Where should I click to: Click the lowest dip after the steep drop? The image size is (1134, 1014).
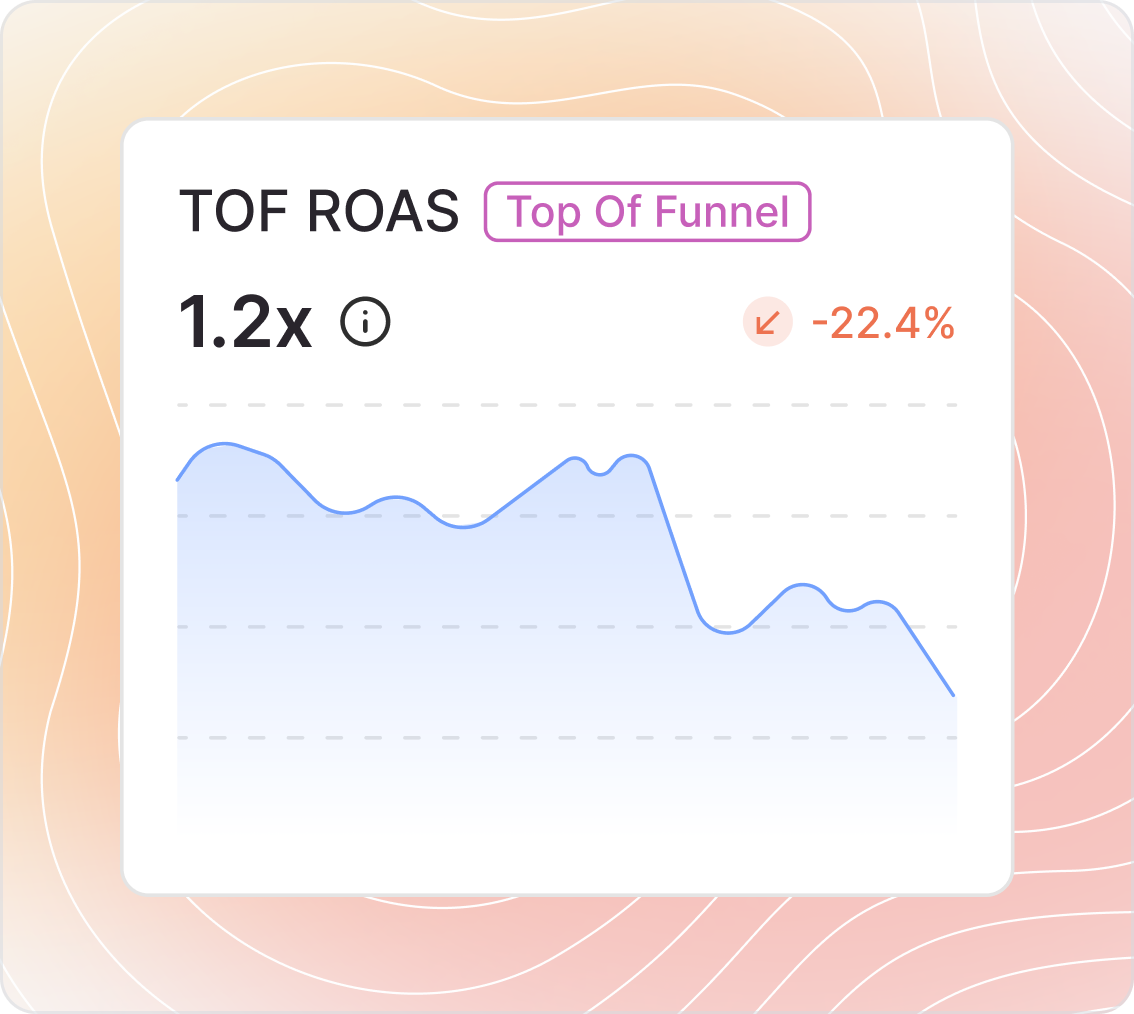pos(728,632)
